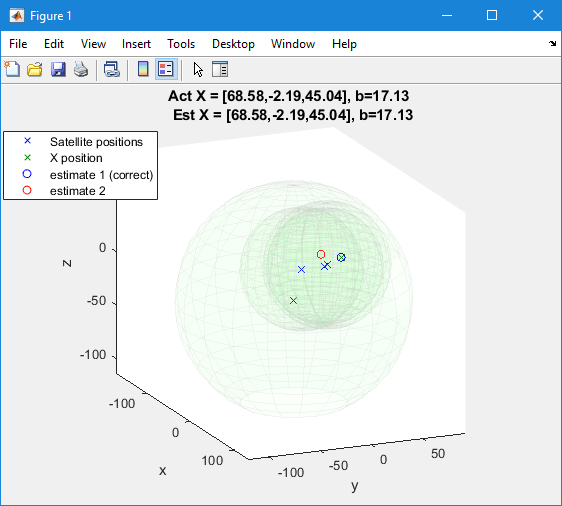Click the Link Plot toolbar icon
The image size is (562, 506).
tap(111, 69)
